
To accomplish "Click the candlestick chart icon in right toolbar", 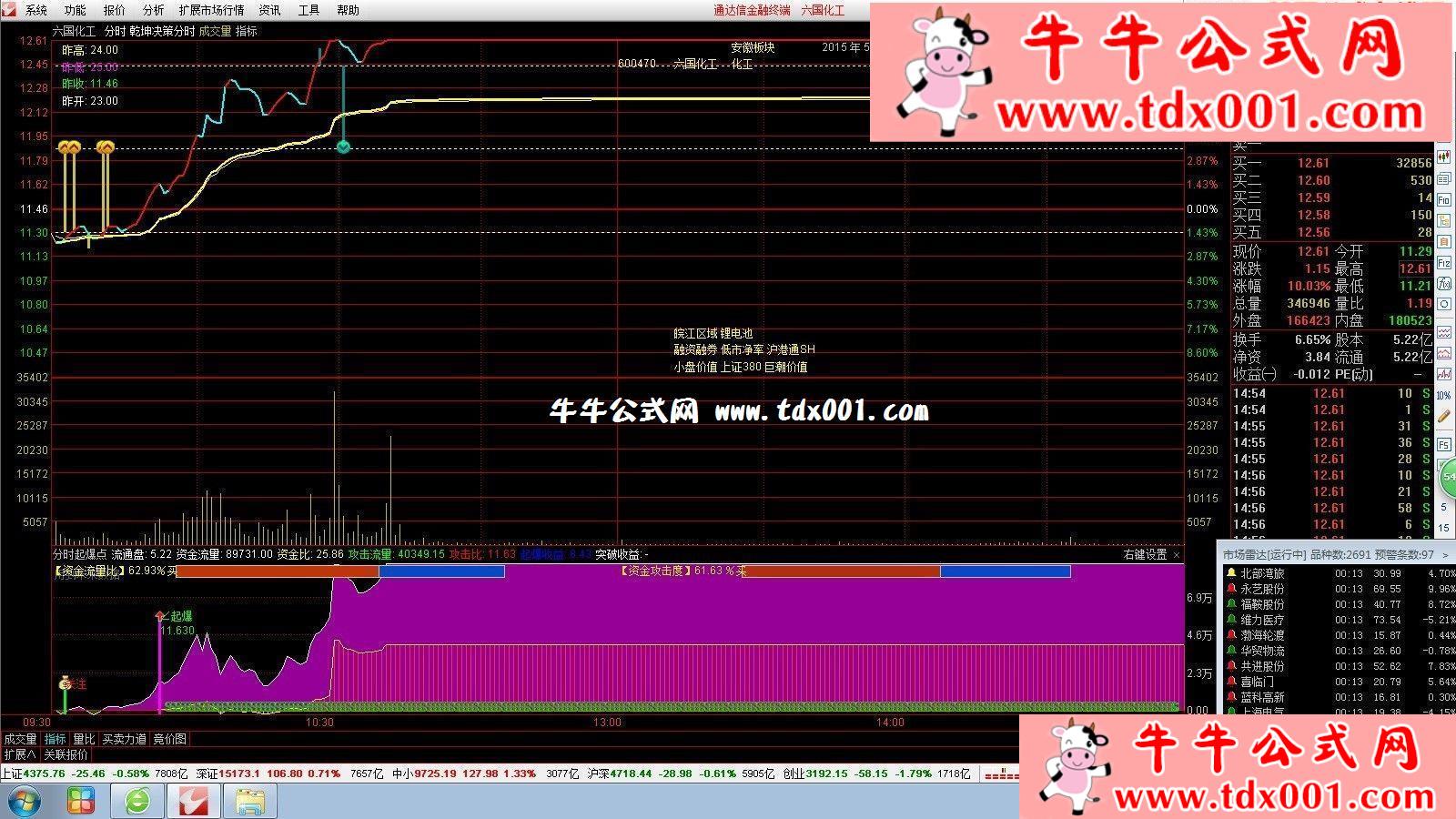I will [1444, 158].
